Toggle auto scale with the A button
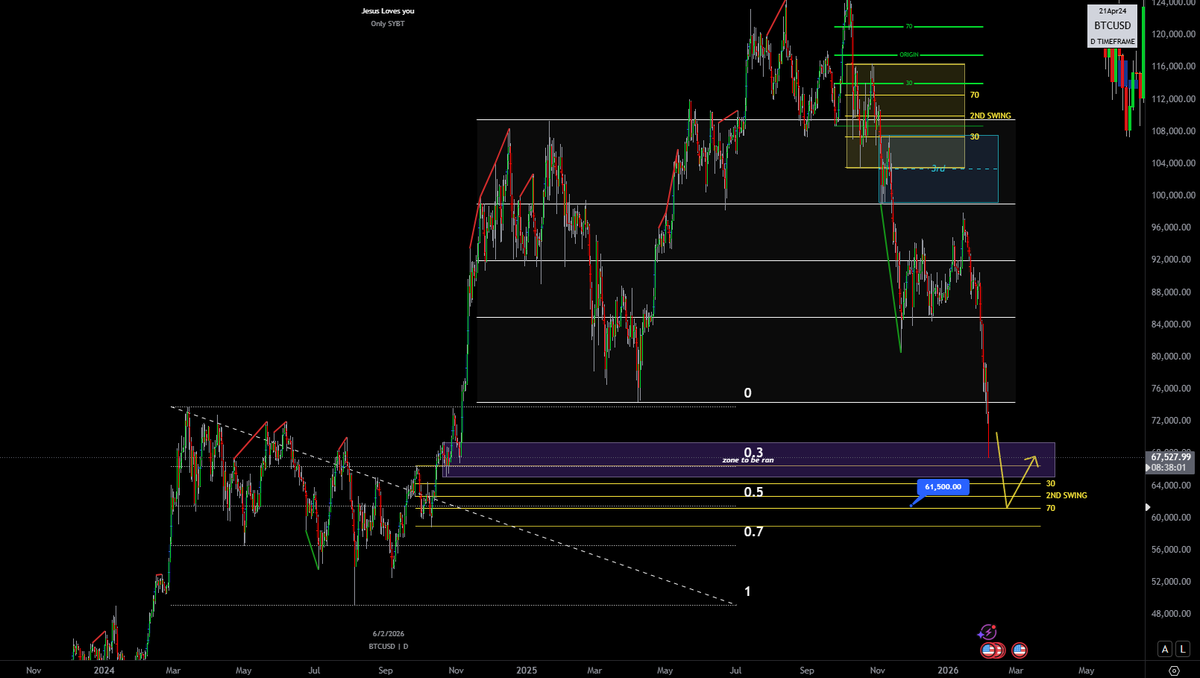This screenshot has height=678, width=1200. coord(1166,649)
